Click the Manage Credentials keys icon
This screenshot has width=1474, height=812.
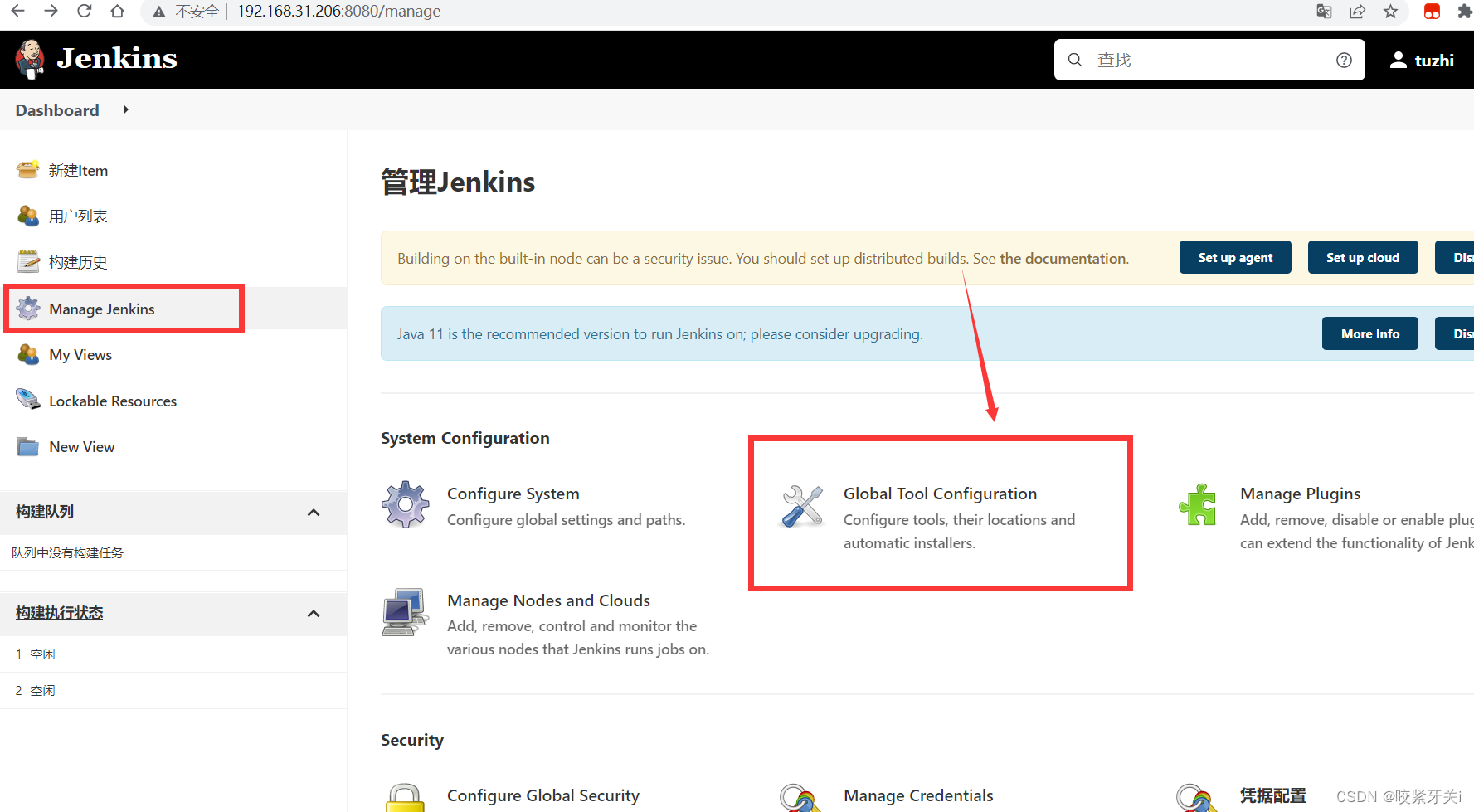[x=800, y=798]
